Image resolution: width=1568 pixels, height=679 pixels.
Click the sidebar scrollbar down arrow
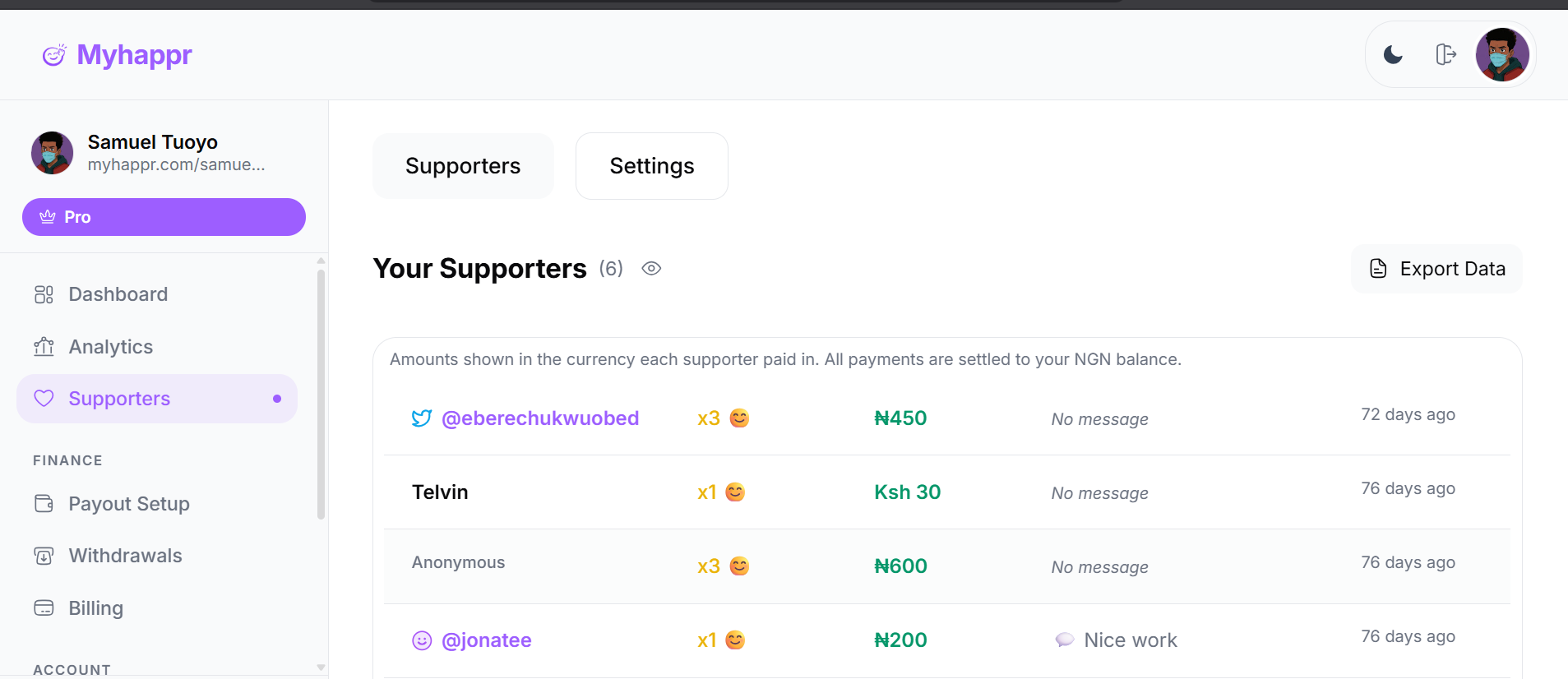321,667
